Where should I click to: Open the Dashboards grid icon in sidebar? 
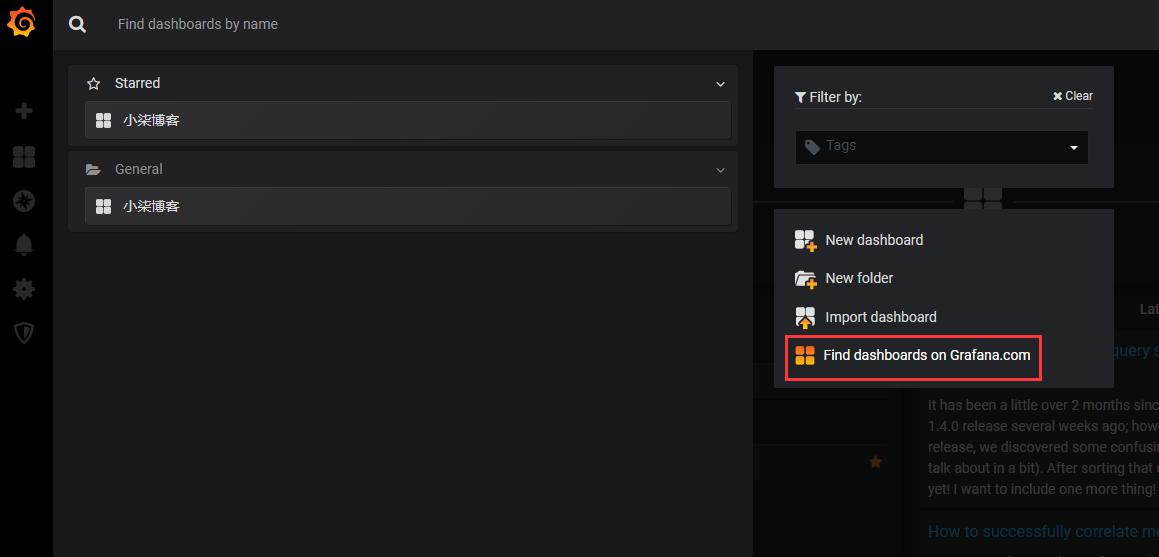click(x=24, y=157)
